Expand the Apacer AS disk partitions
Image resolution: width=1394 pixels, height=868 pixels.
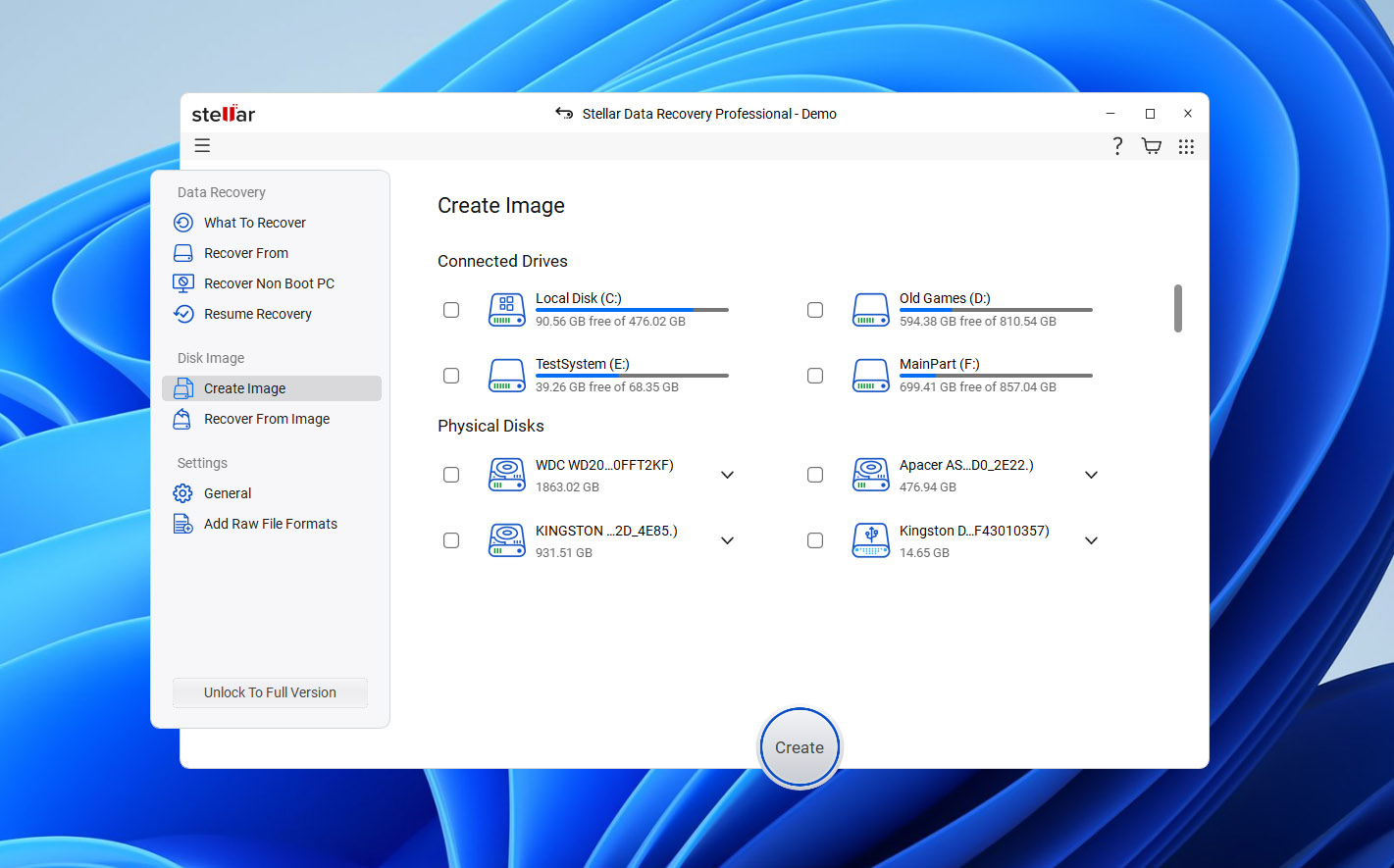(1091, 475)
